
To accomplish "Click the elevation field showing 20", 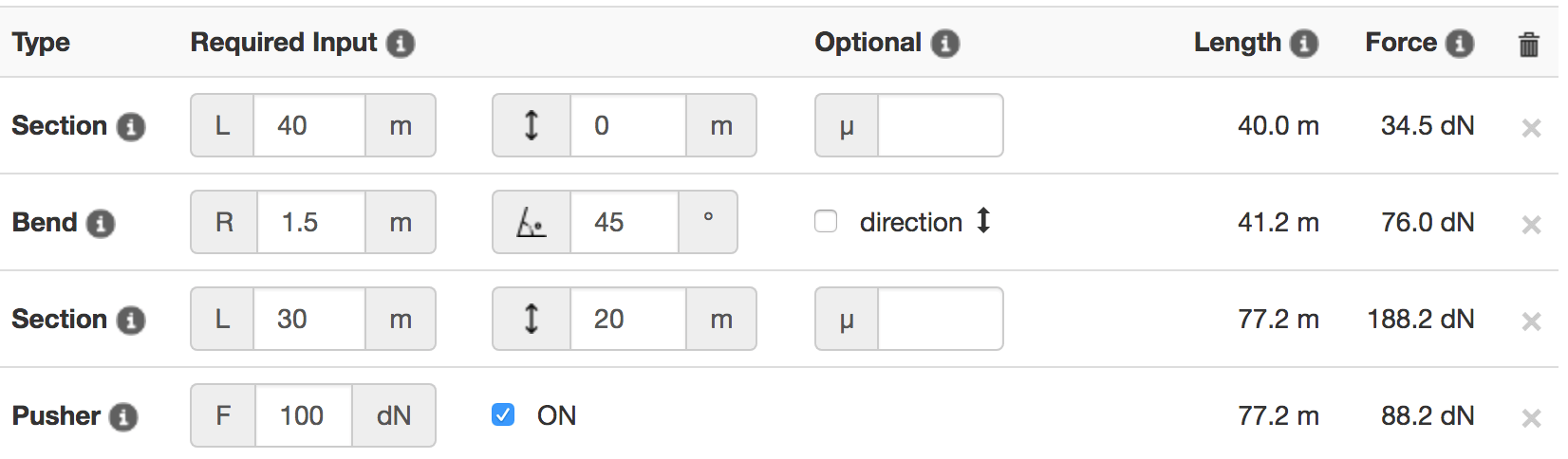I will (x=628, y=319).
